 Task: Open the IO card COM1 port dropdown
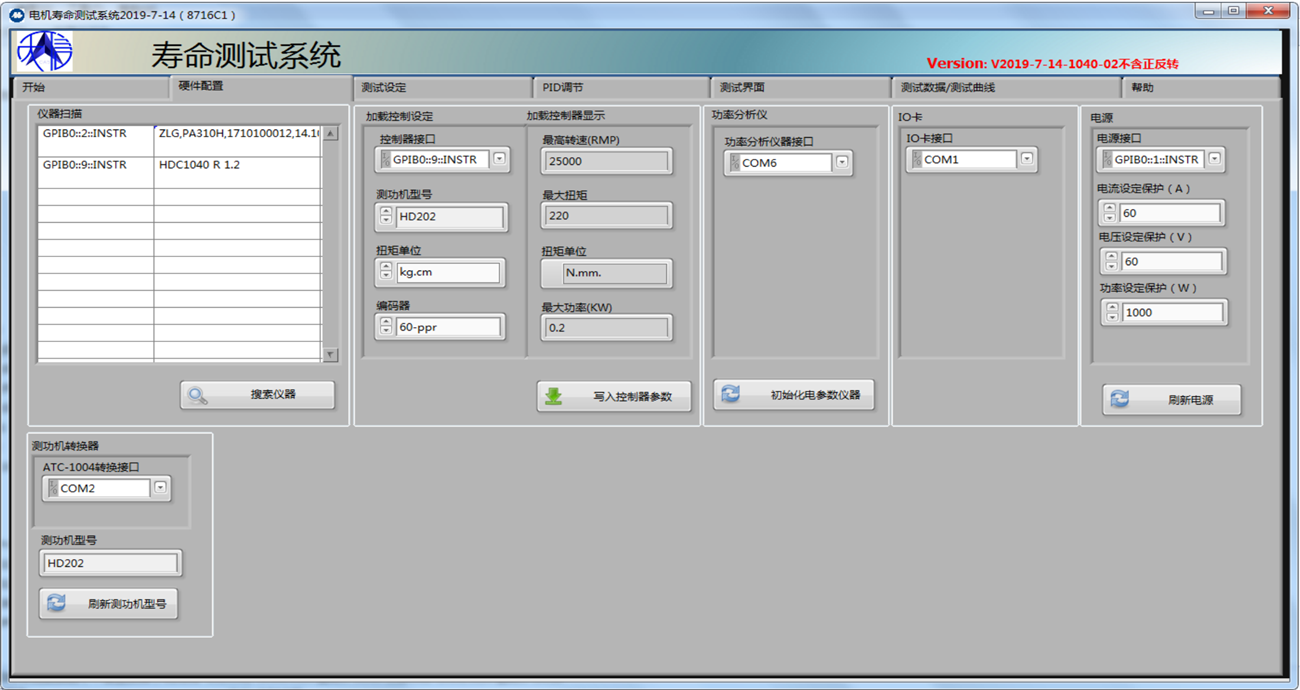coord(1026,159)
